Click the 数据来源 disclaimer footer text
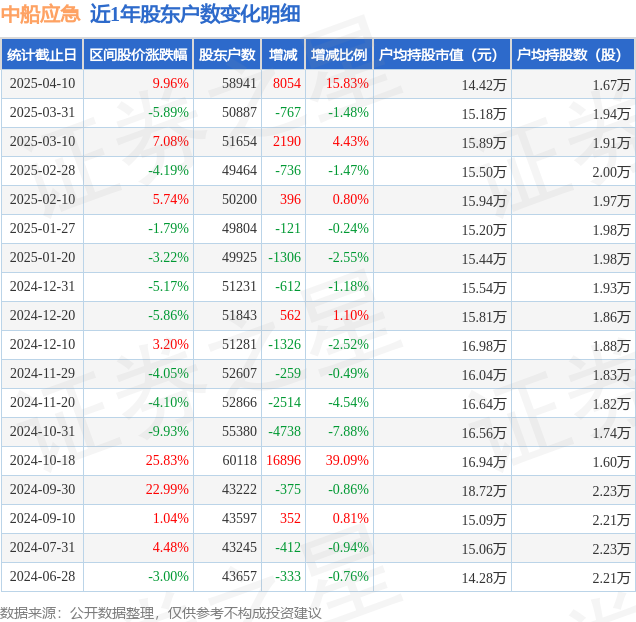 (x=161, y=613)
